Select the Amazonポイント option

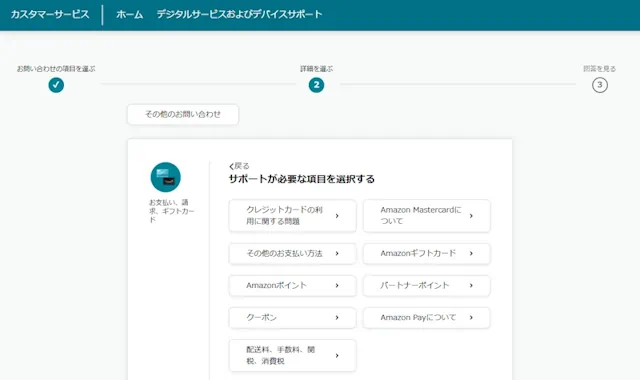tap(292, 286)
